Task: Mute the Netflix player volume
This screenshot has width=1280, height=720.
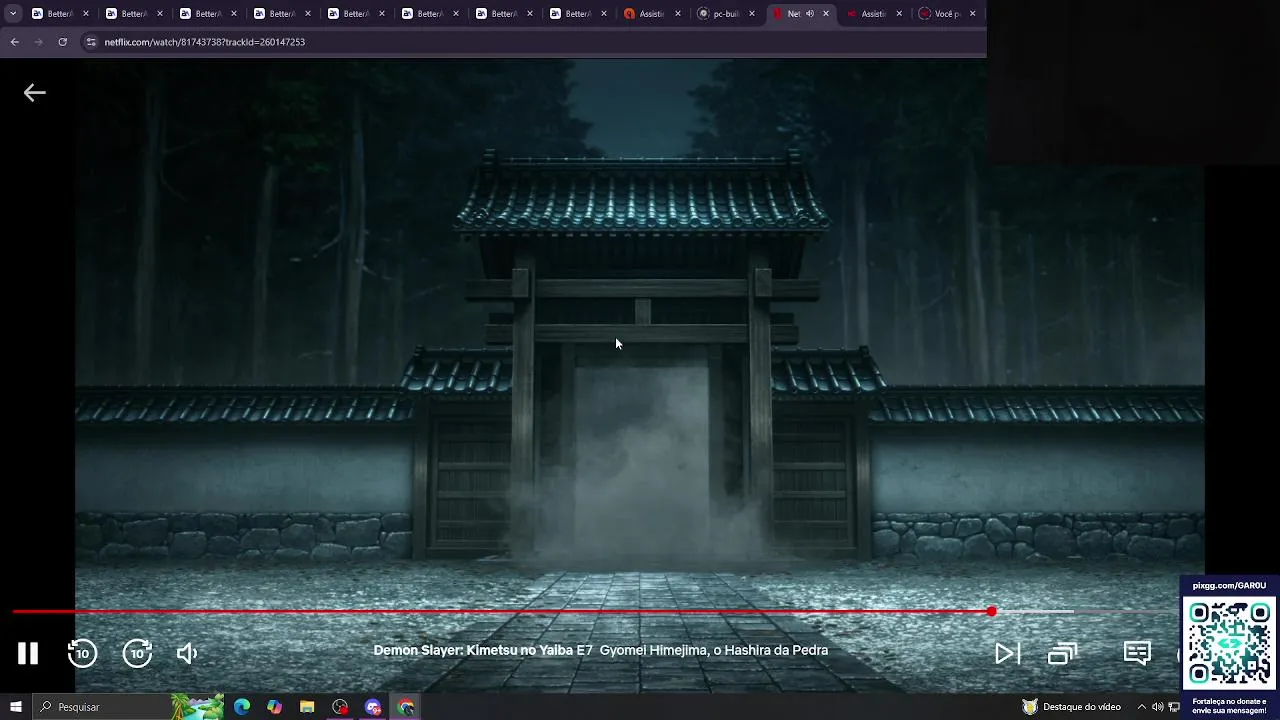Action: 187,654
